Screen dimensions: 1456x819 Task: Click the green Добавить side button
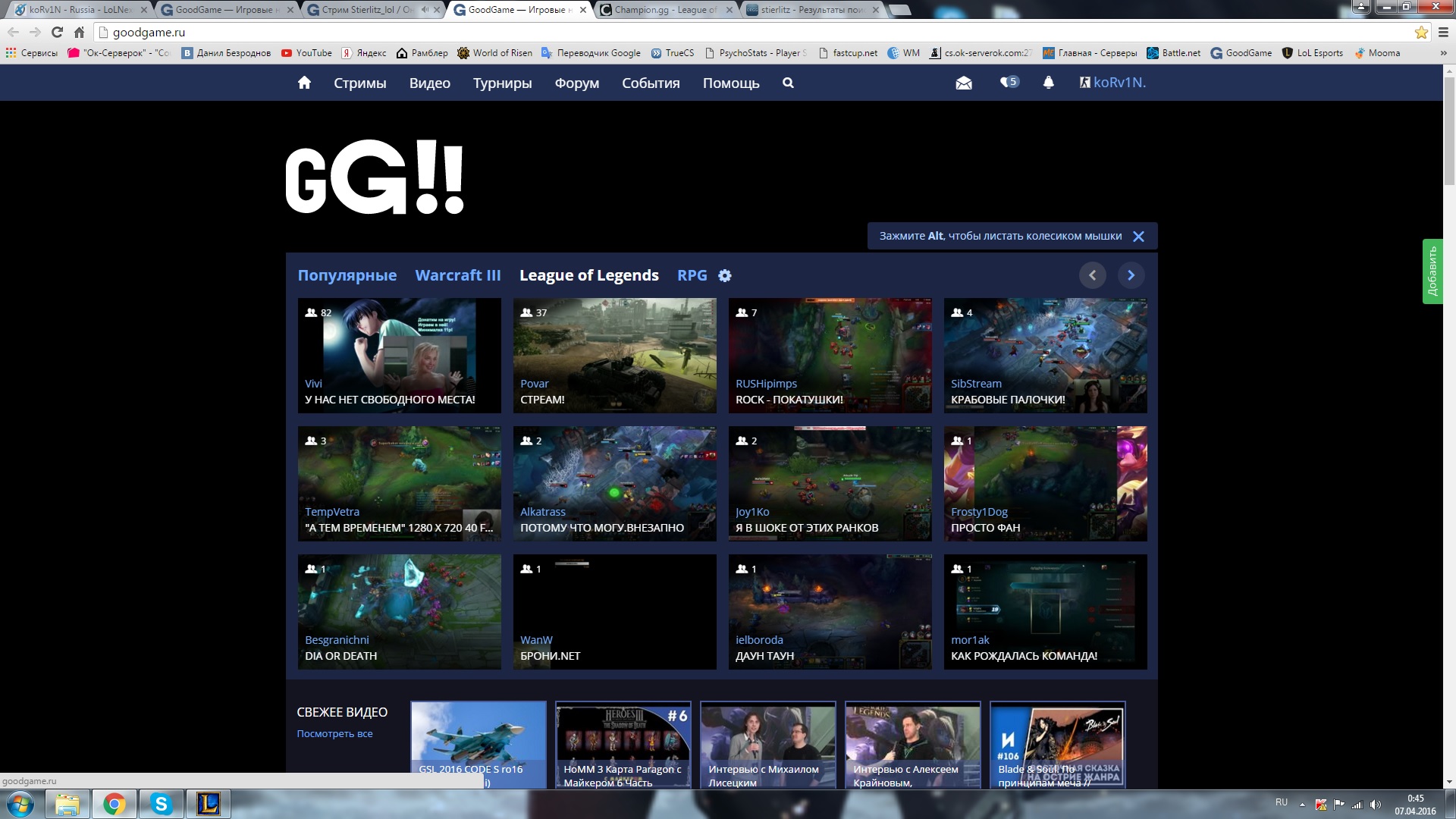tap(1432, 271)
